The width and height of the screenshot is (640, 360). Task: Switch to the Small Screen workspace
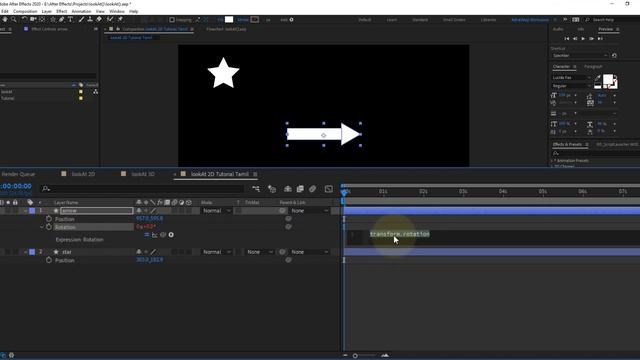click(x=454, y=20)
